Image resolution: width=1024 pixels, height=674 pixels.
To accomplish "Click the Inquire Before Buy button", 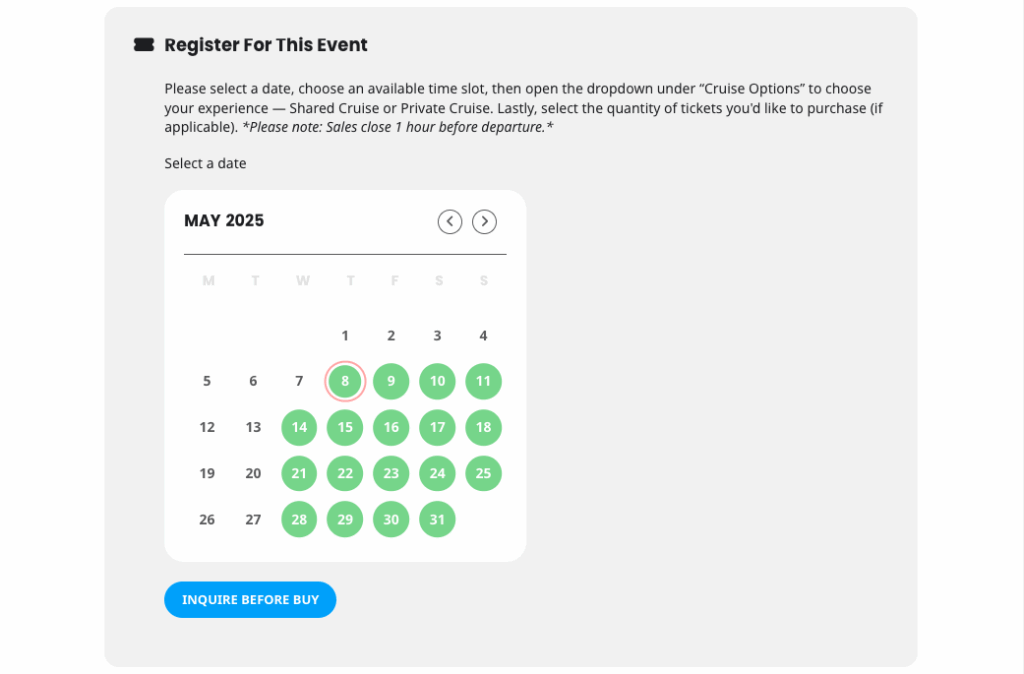I will click(250, 600).
